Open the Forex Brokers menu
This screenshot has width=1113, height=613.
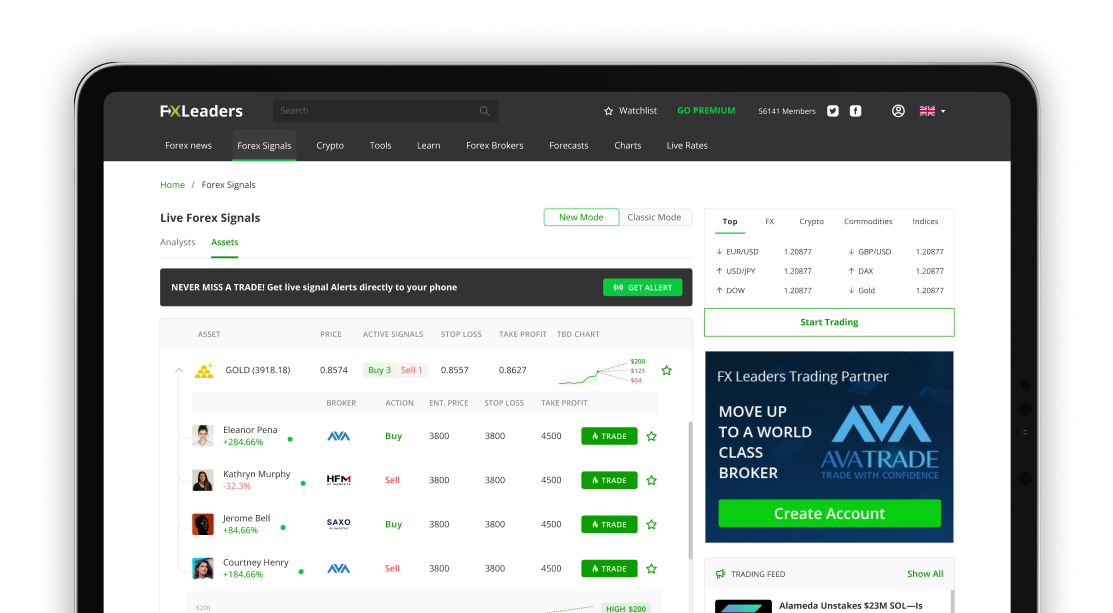[x=495, y=145]
